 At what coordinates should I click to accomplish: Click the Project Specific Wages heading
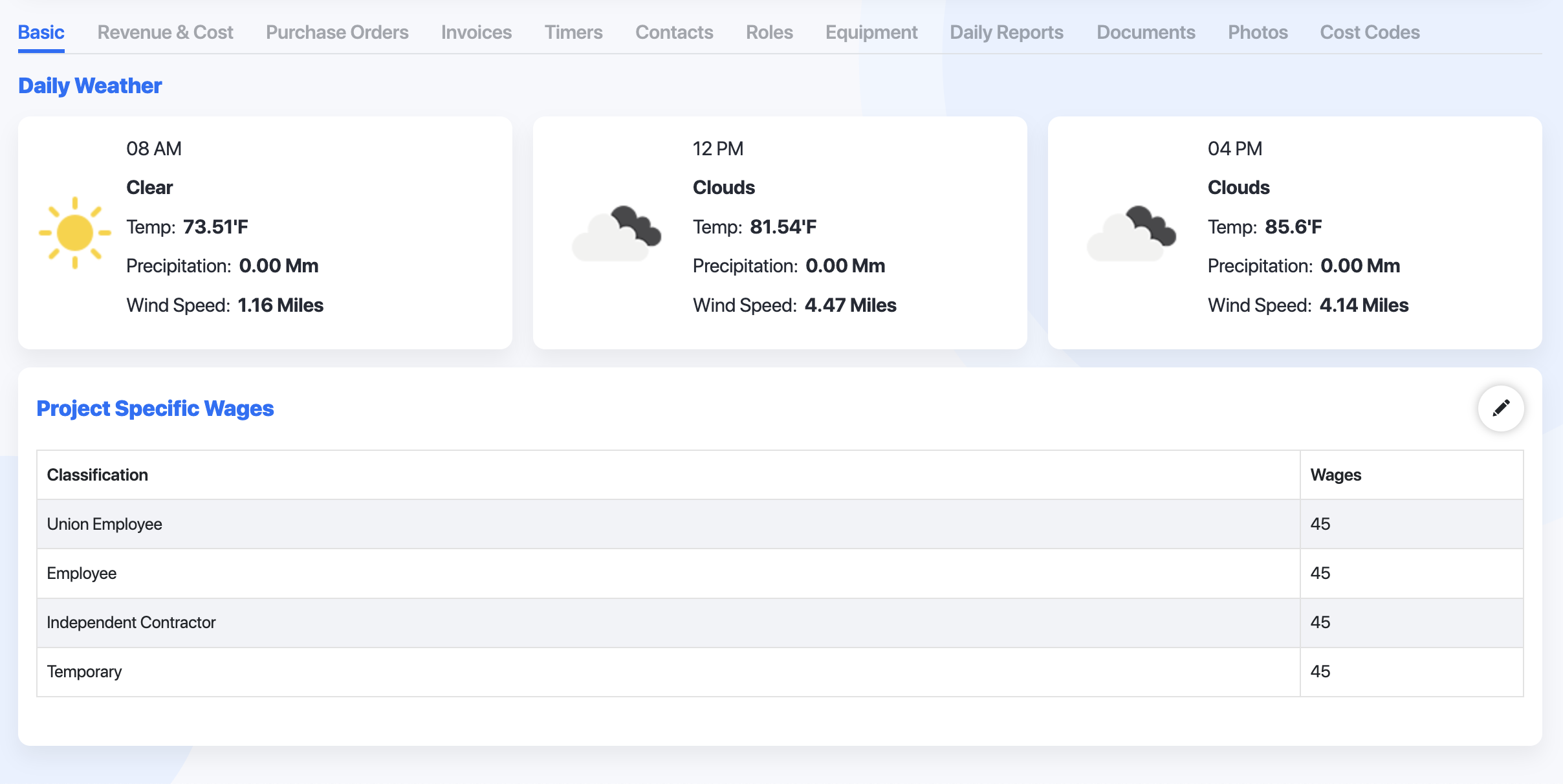155,408
